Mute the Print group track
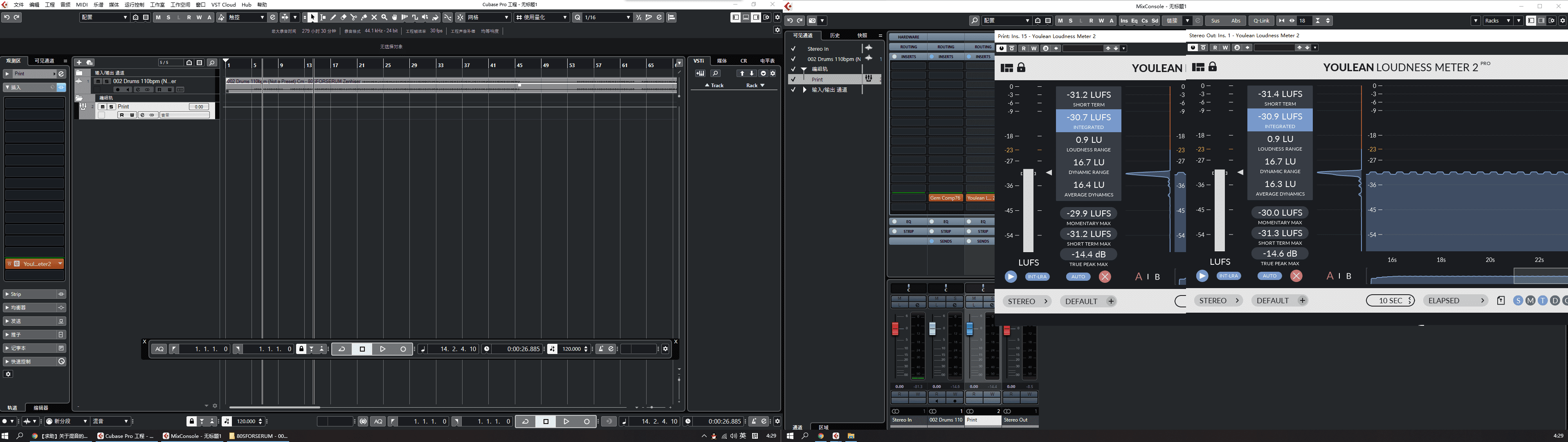The width and height of the screenshot is (1568, 442). 103,106
